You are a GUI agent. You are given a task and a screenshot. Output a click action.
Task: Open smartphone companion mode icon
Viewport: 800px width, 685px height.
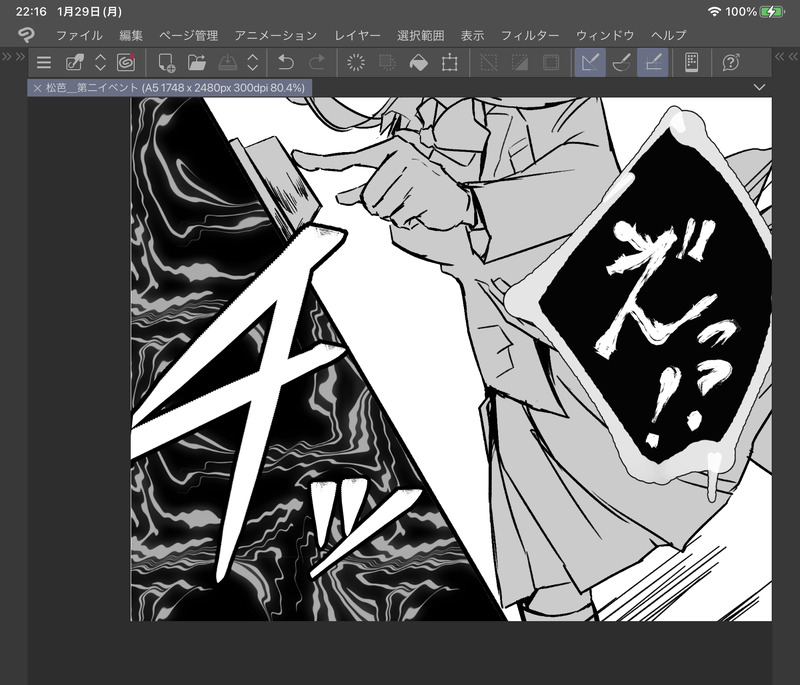pyautogui.click(x=691, y=63)
